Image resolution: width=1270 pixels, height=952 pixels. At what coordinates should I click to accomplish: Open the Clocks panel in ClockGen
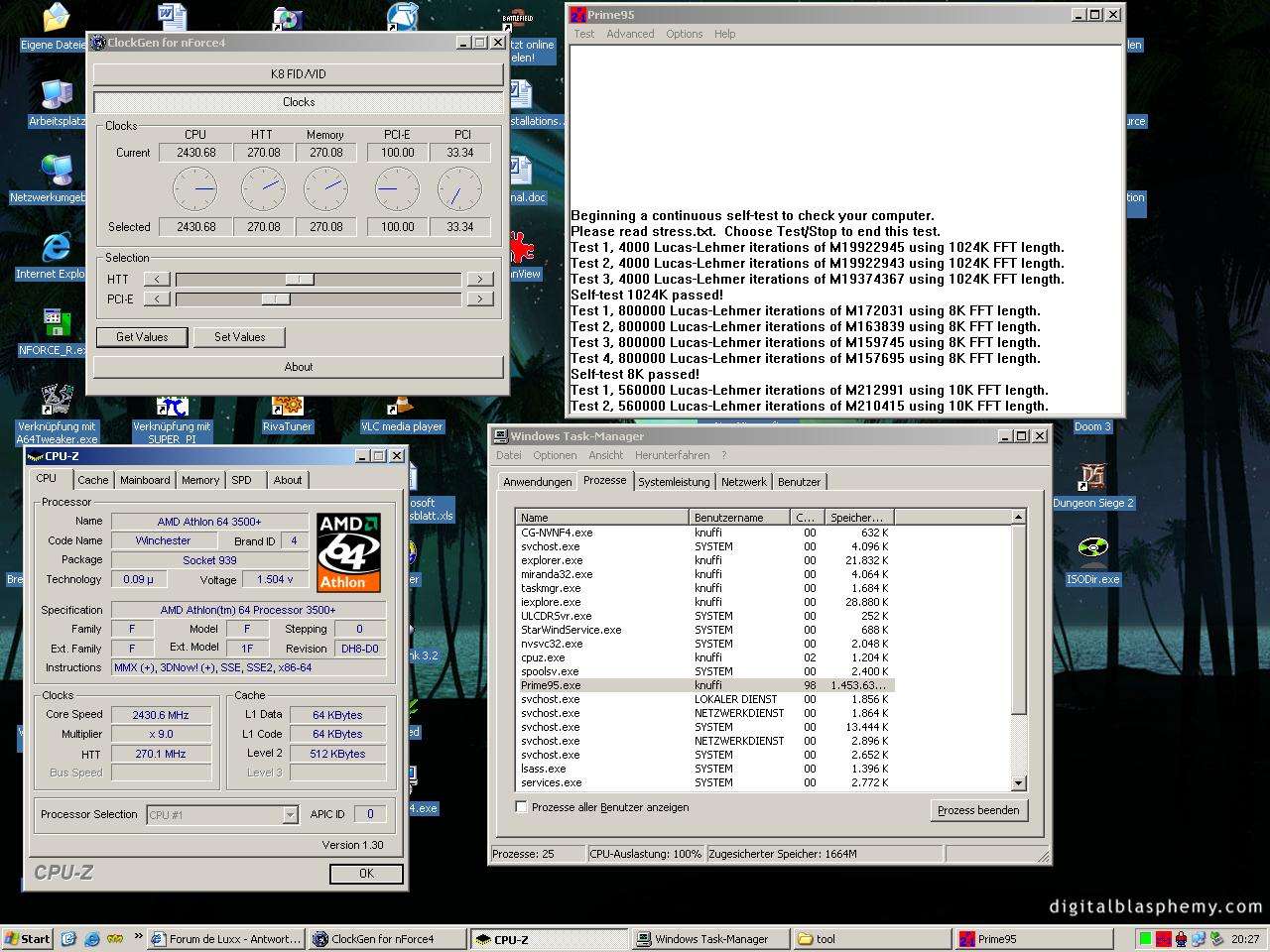point(299,102)
